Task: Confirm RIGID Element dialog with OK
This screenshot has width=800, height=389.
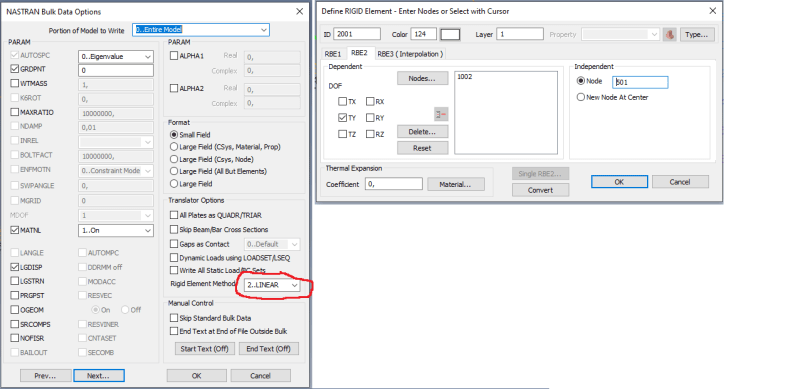Action: point(619,182)
